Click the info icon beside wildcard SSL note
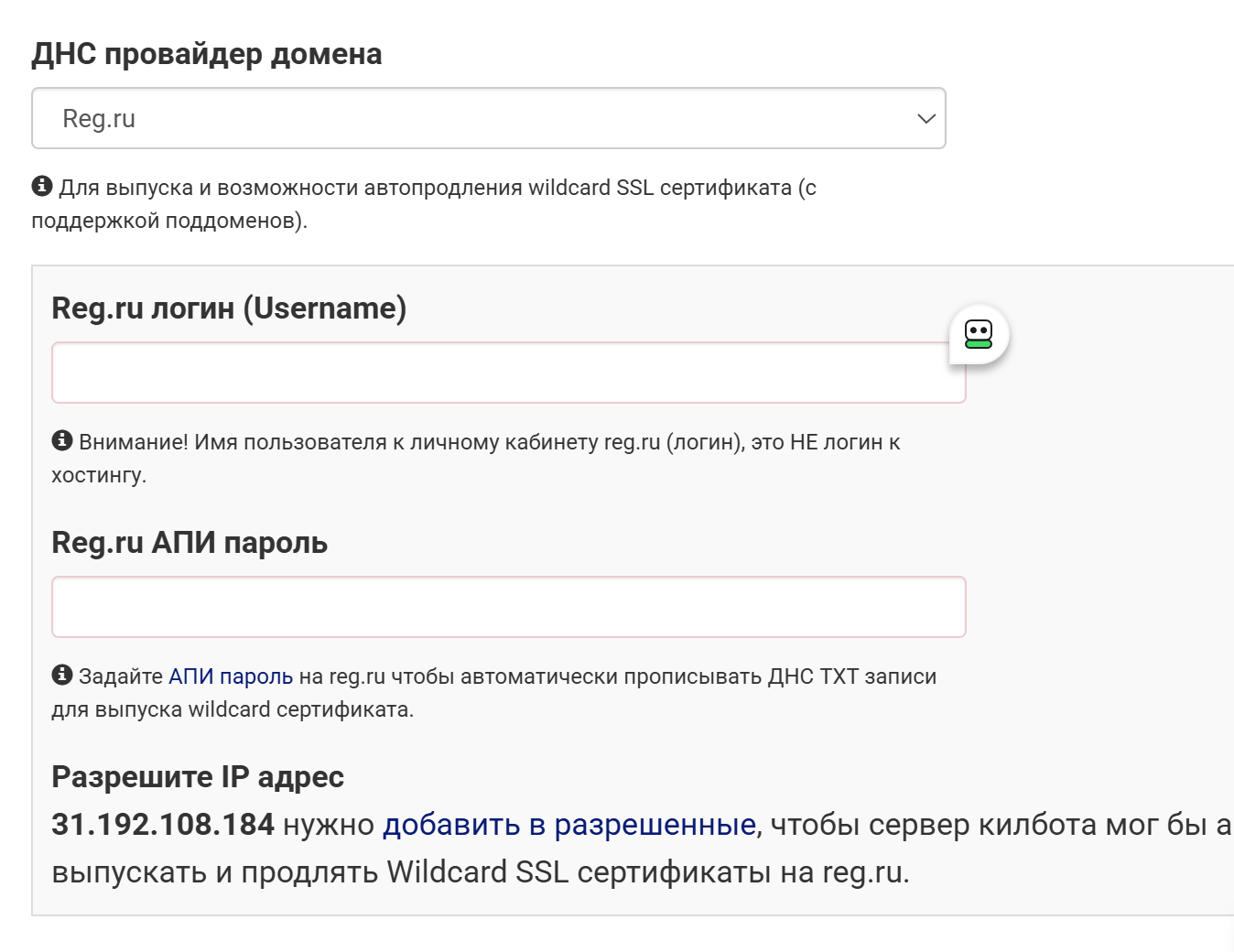 click(x=42, y=186)
